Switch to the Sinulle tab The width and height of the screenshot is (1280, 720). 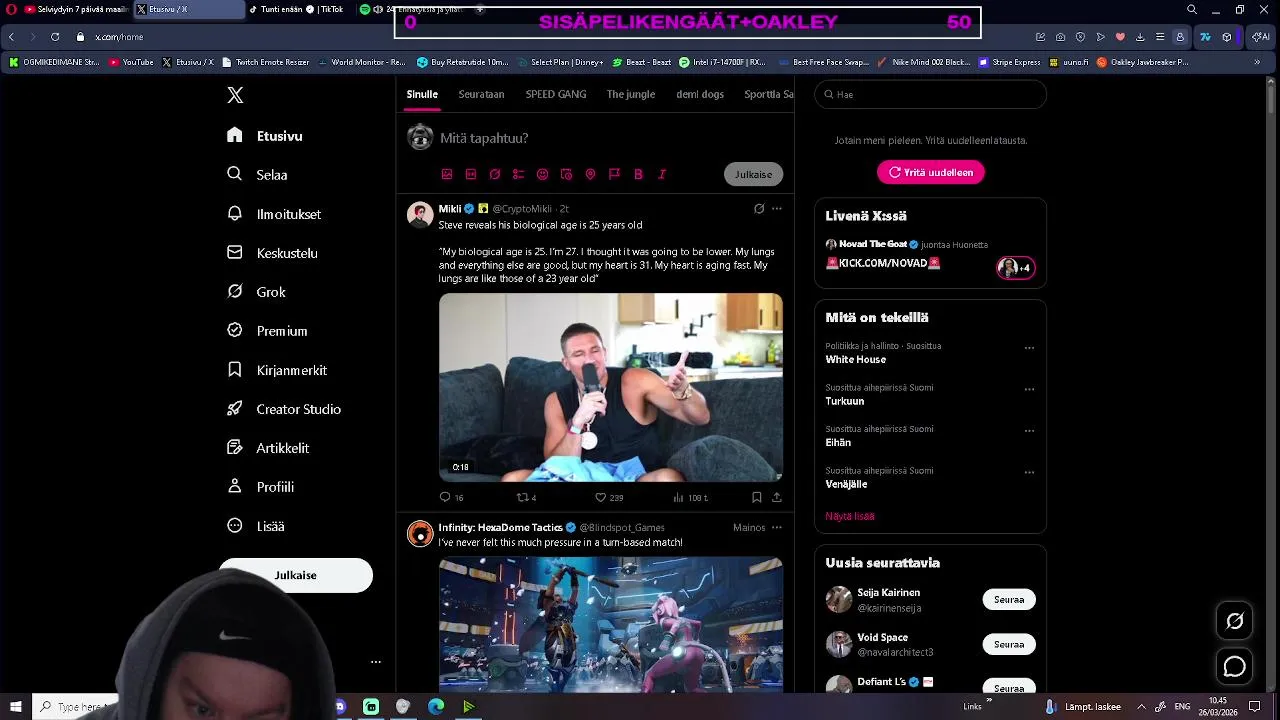click(x=422, y=94)
